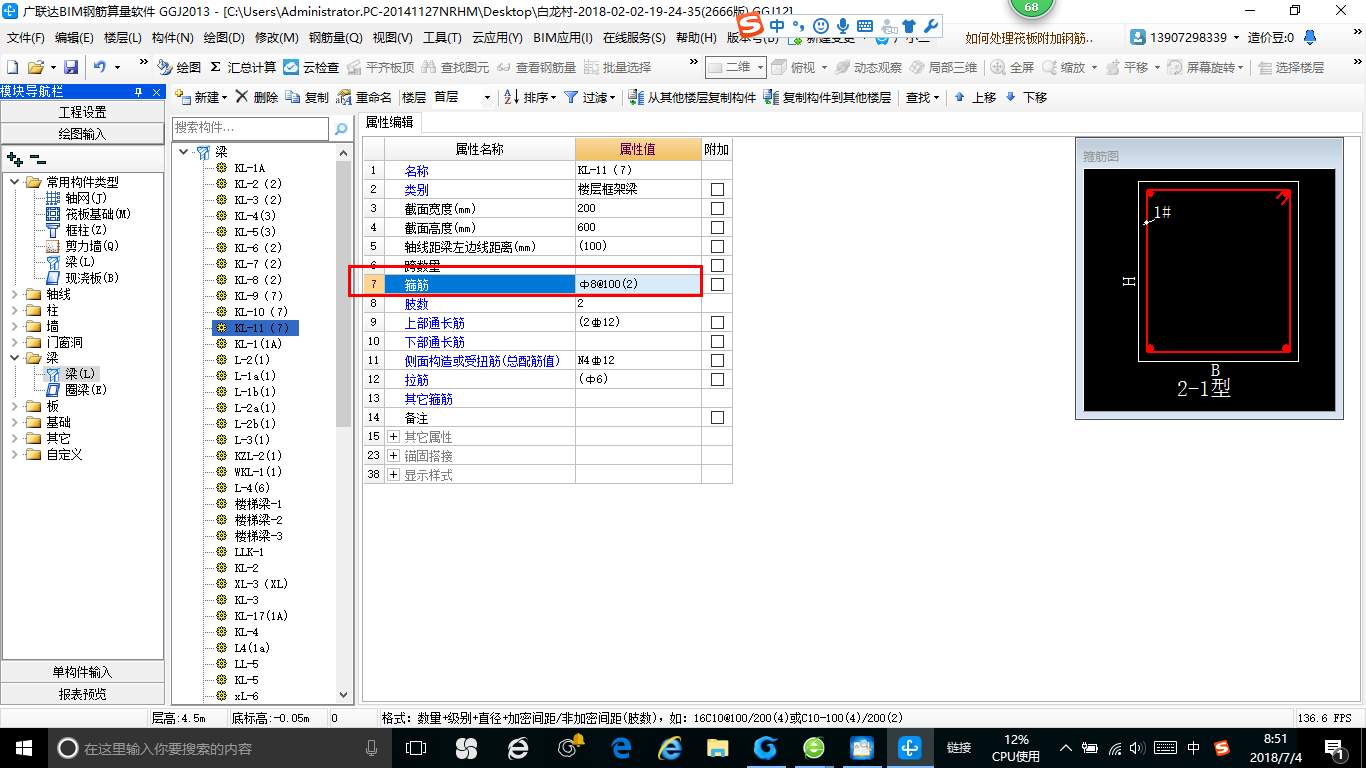
Task: Open File Explorer from taskbar
Action: (717, 747)
